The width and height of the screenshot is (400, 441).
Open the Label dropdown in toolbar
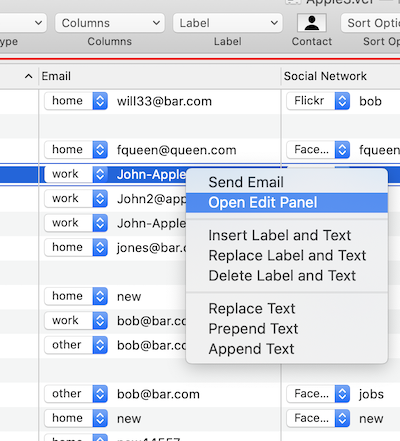point(228,23)
